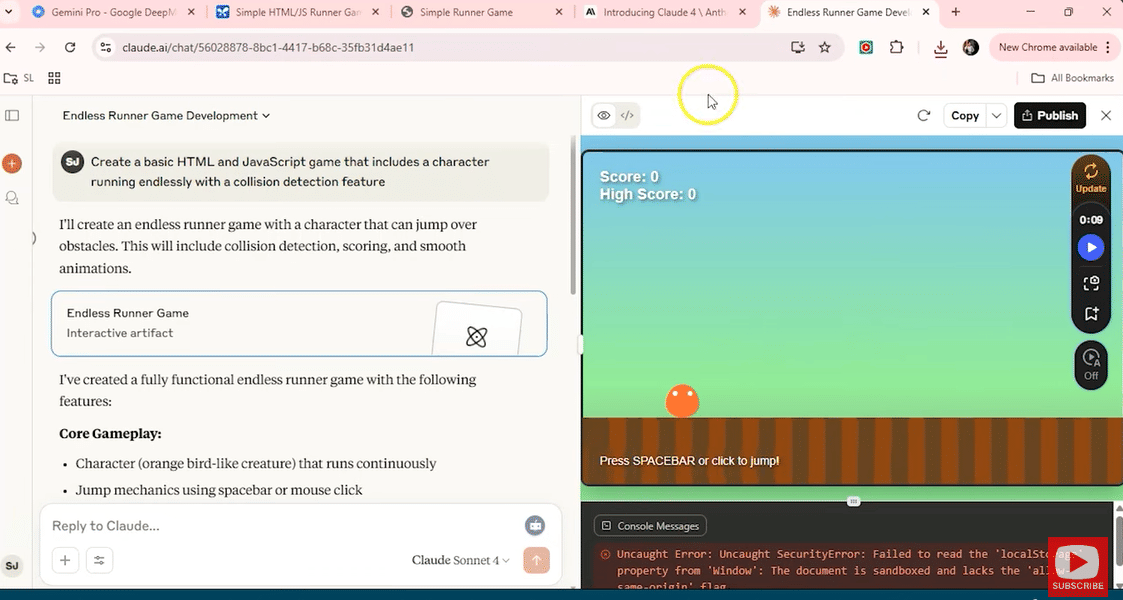Screen dimensions: 1123x600
Task: Switch to the Simple Runner Game tab
Action: (x=466, y=12)
